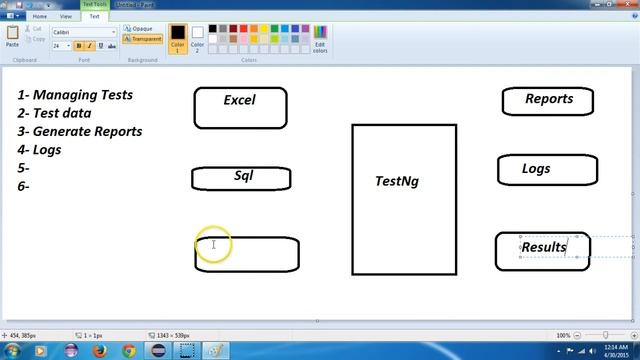640x360 pixels.
Task: Pick the yellow color swatch
Action: click(264, 29)
